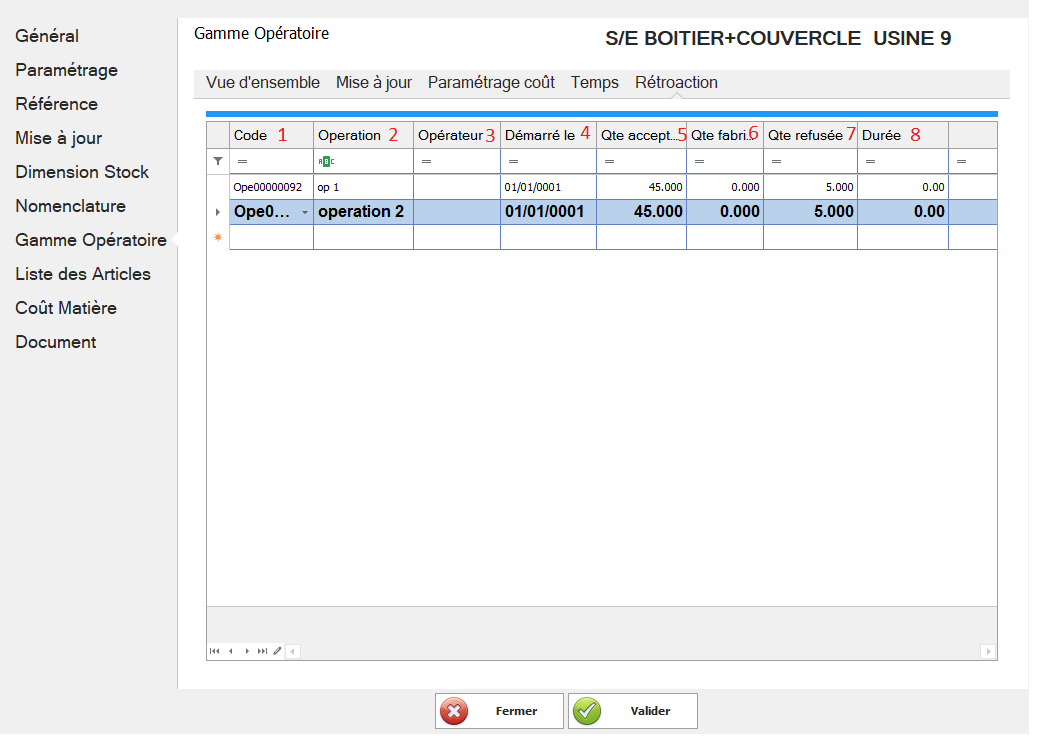Select Nomenclature in the left sidebar
This screenshot has height=736, width=1055.
(70, 206)
